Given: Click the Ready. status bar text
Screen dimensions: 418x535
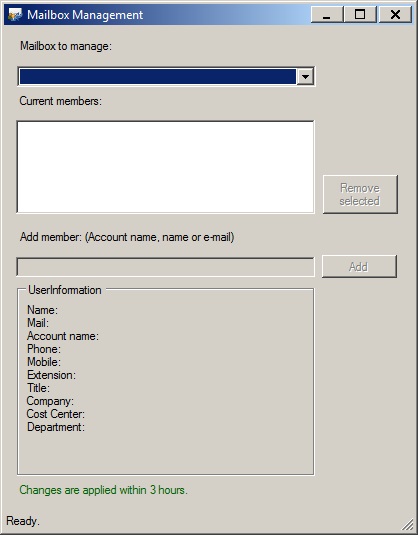Looking at the screenshot, I should coord(23,521).
